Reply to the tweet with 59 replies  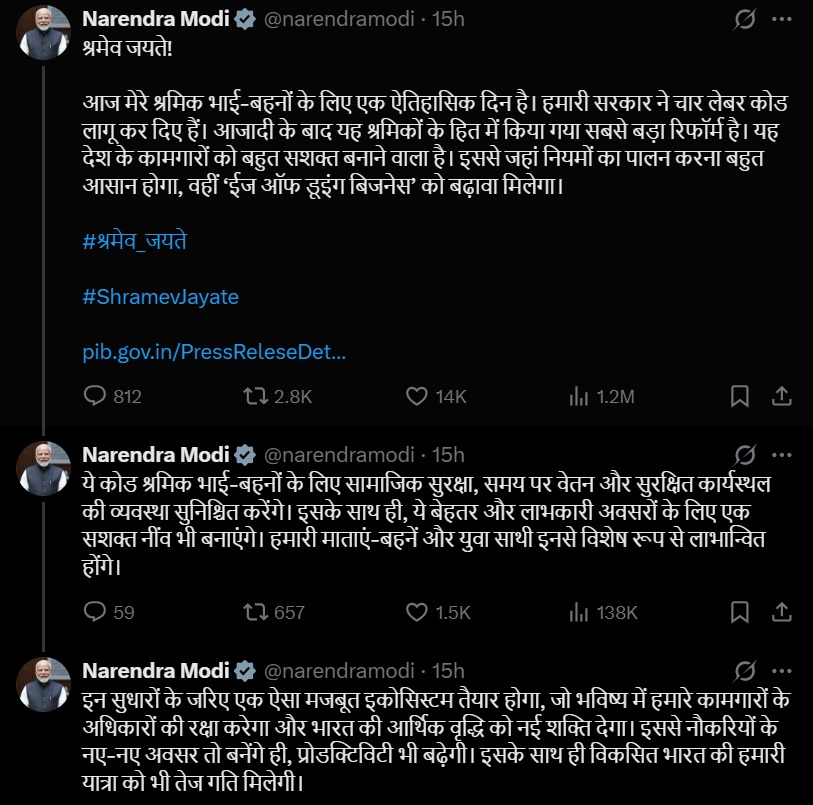95,612
